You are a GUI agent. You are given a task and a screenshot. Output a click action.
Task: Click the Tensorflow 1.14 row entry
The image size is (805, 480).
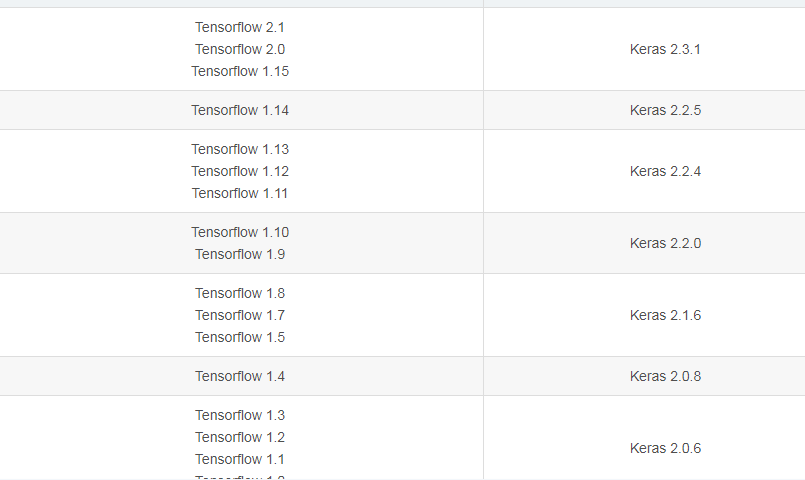(240, 110)
